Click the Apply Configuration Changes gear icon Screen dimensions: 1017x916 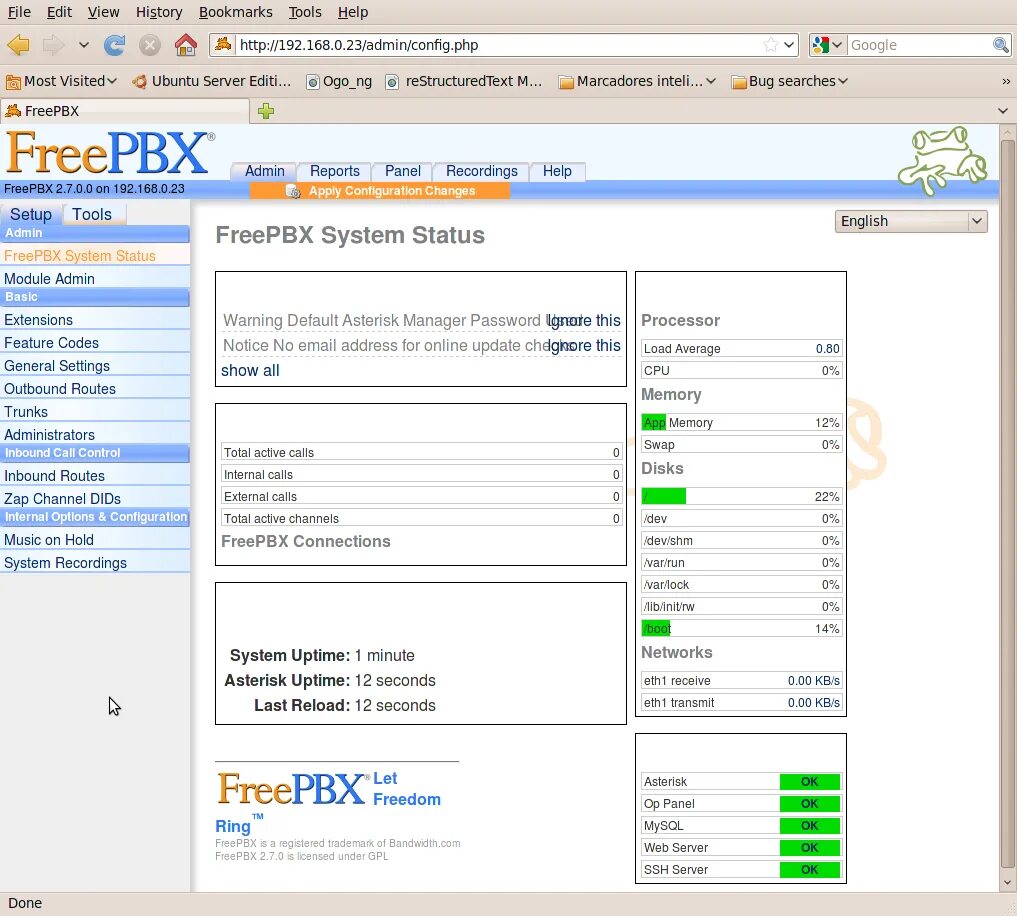pos(293,191)
